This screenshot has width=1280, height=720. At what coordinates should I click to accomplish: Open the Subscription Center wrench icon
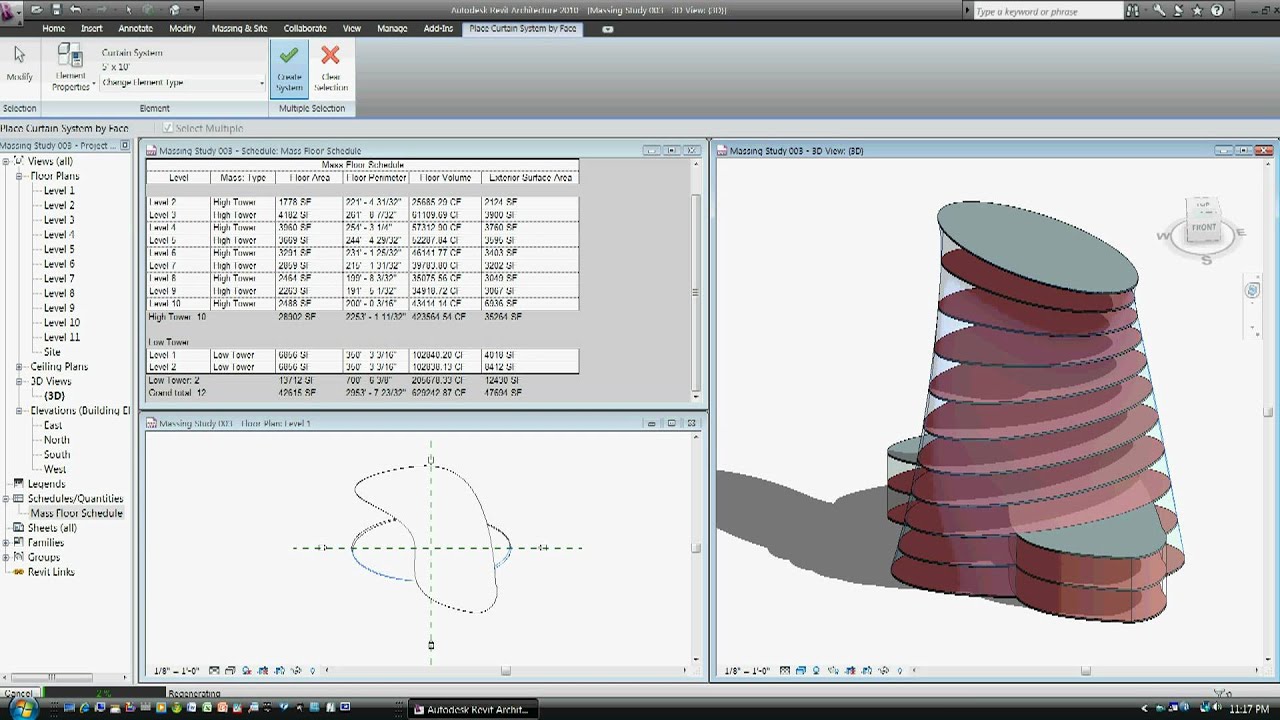(1158, 11)
